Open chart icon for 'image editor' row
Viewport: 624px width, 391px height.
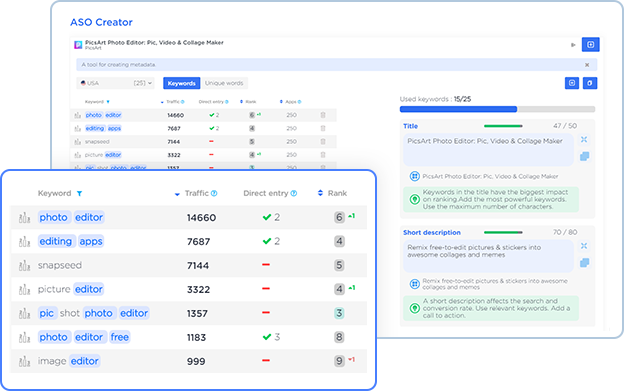(24, 361)
